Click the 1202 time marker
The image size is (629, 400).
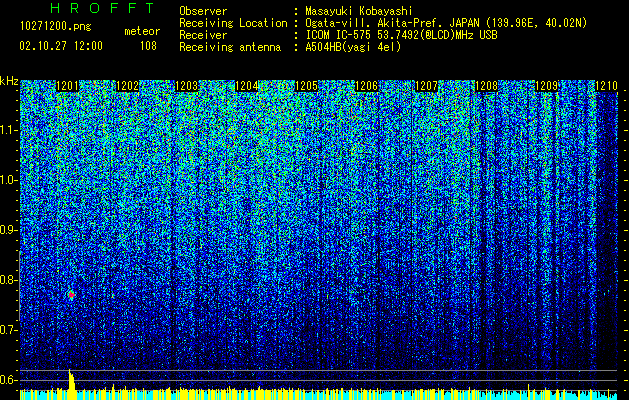pyautogui.click(x=127, y=86)
